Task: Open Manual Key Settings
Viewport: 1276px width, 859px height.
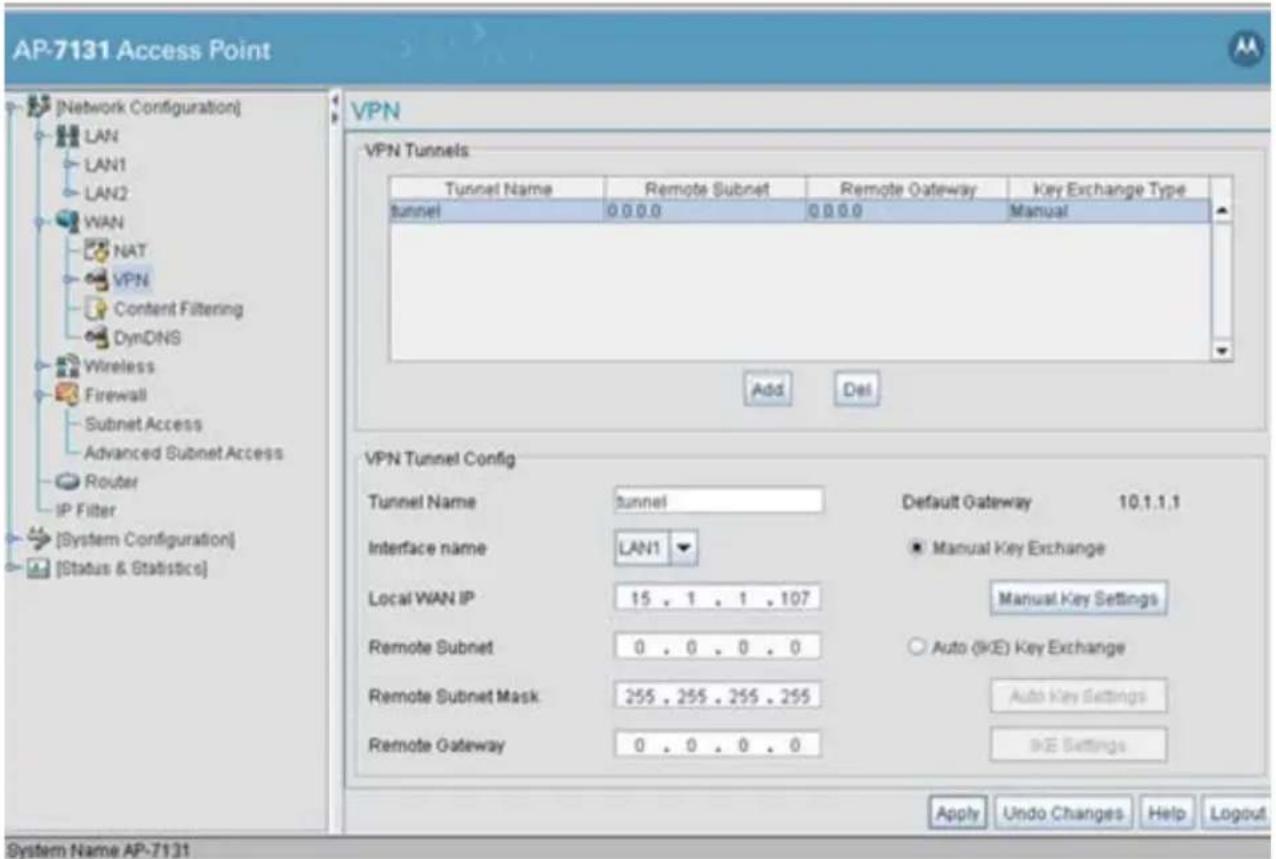Action: point(1078,598)
